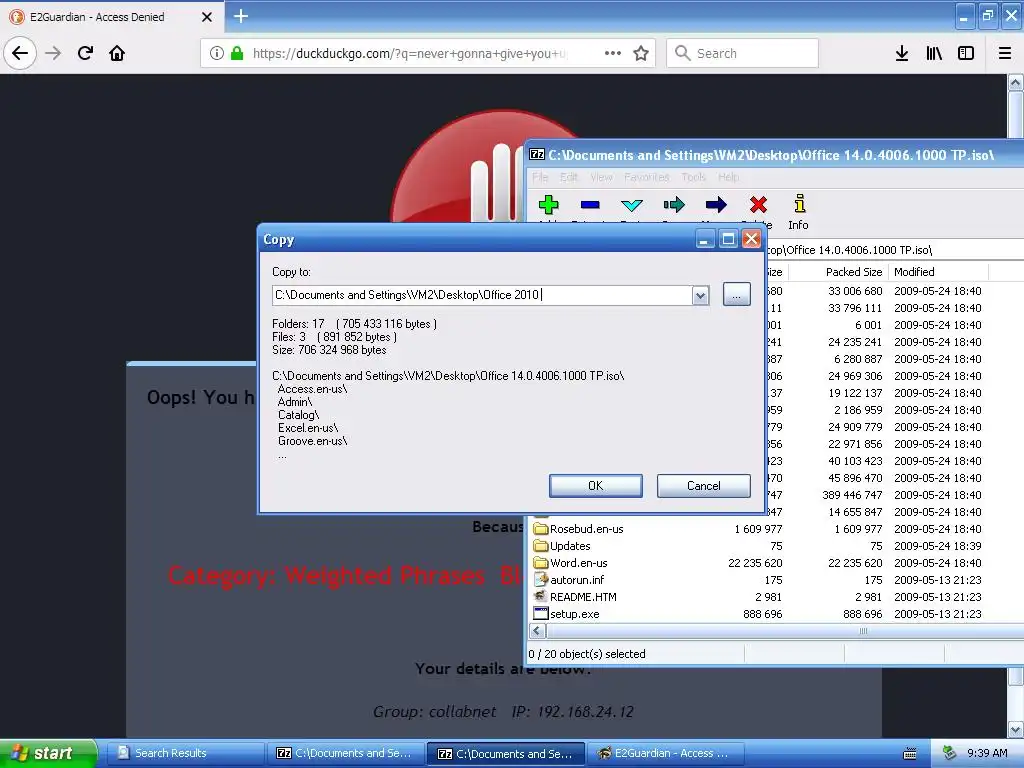Switch to Search Results taskbar item

pyautogui.click(x=184, y=753)
